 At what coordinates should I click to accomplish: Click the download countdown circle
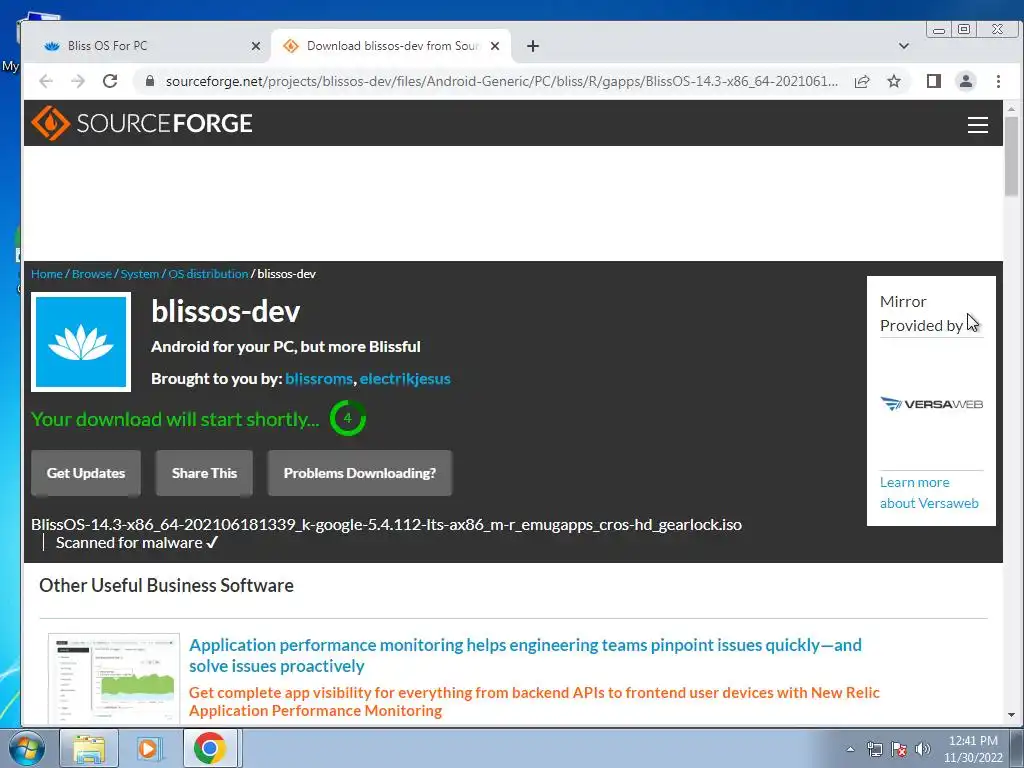(x=347, y=418)
